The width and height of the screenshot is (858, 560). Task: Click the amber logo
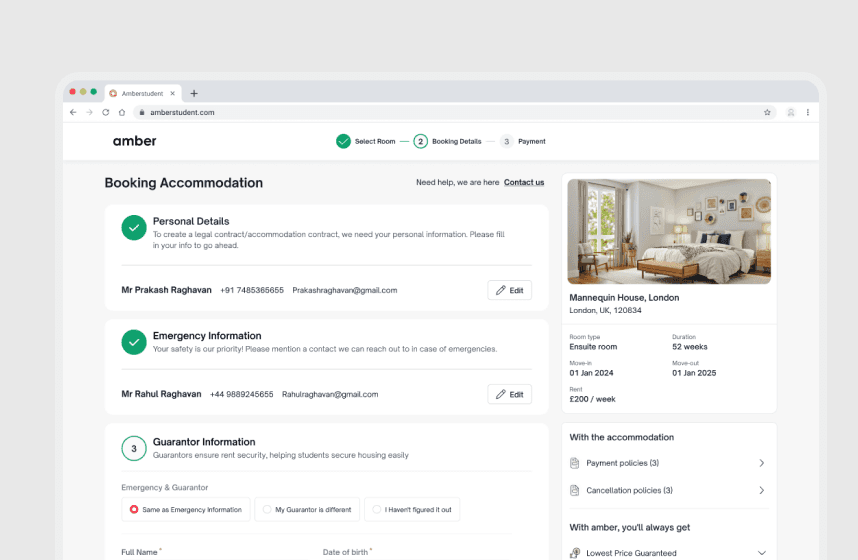tap(135, 141)
